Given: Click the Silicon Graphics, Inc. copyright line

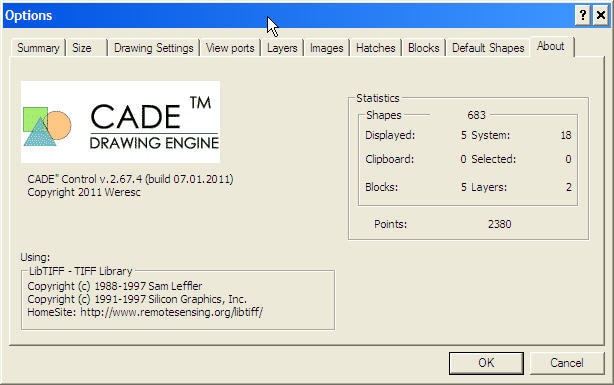Looking at the screenshot, I should 137,299.
